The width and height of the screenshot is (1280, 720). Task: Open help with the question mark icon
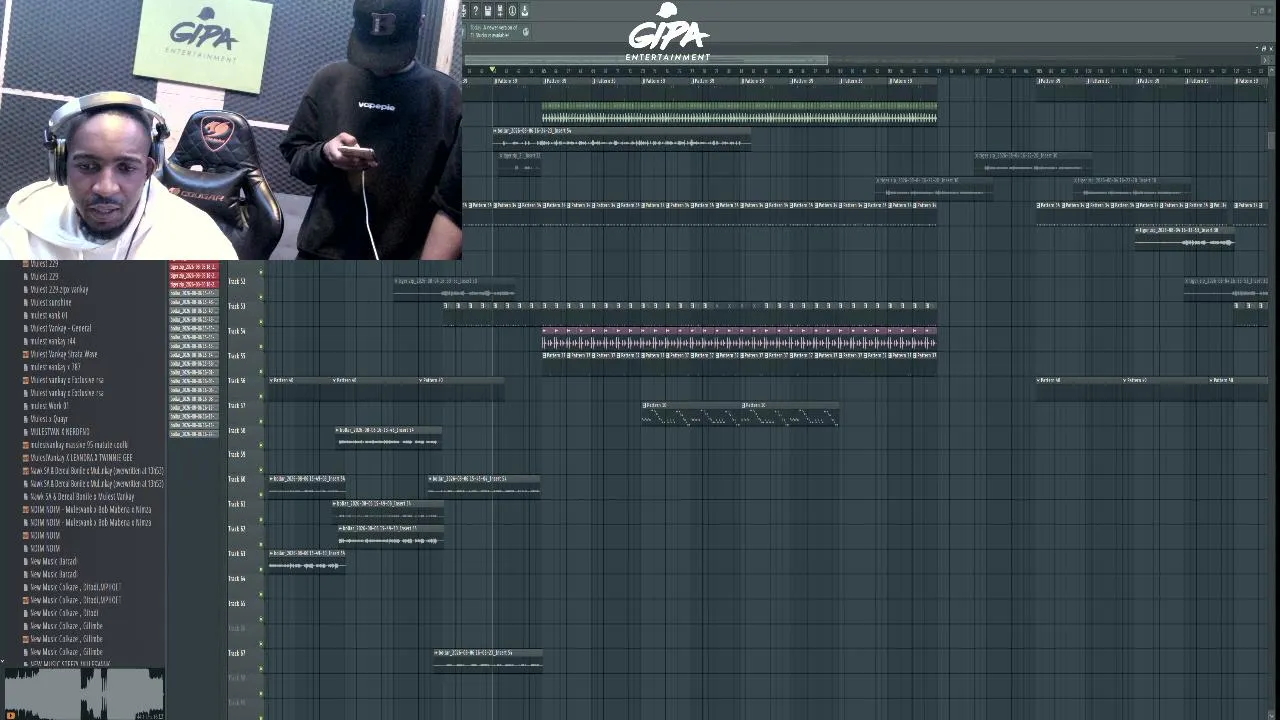(475, 11)
